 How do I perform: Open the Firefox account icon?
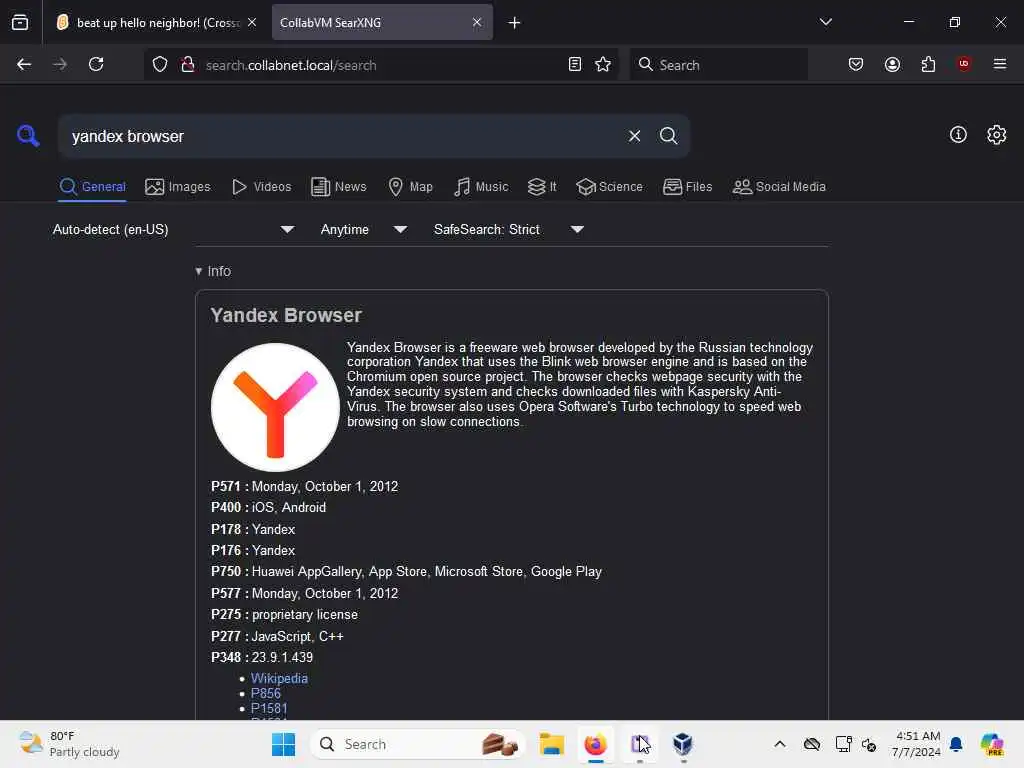pos(892,65)
